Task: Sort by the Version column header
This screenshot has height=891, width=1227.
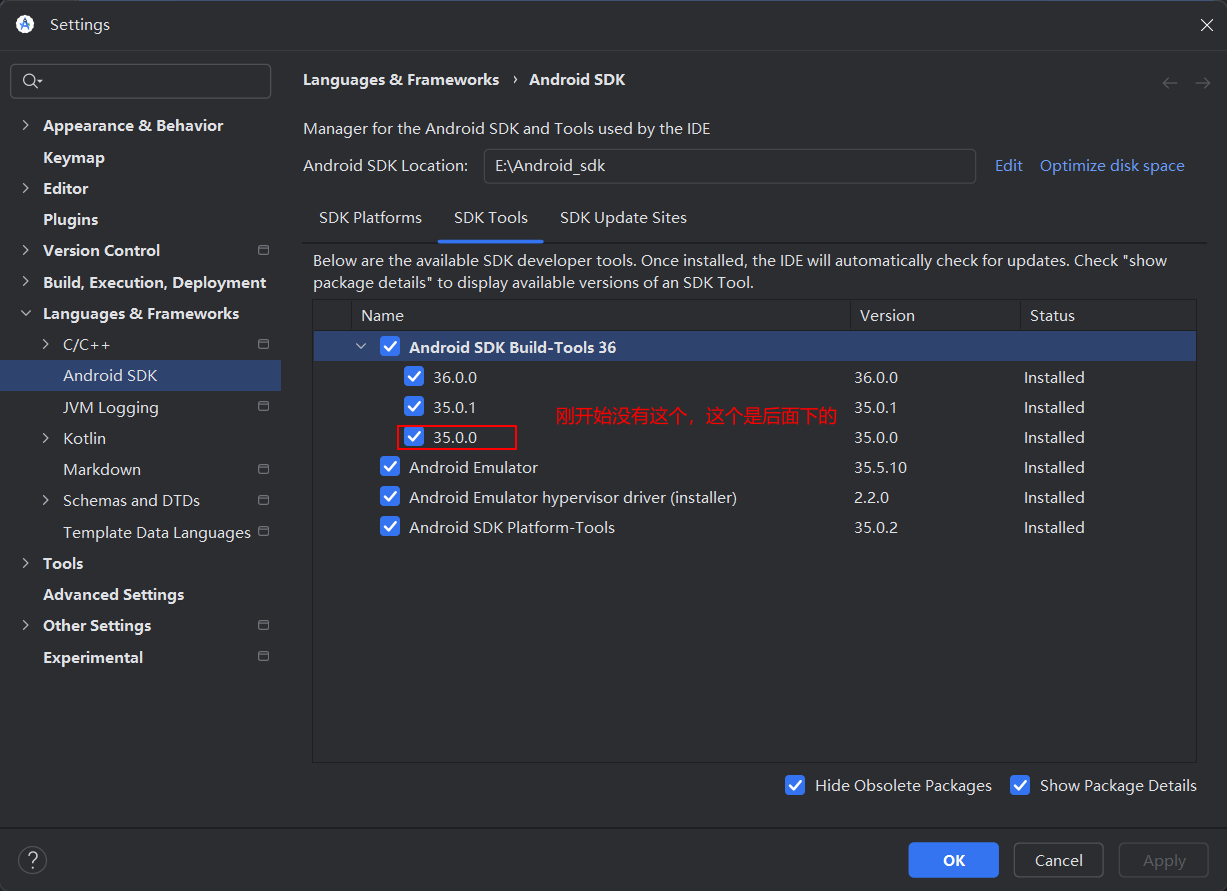Action: tap(935, 315)
